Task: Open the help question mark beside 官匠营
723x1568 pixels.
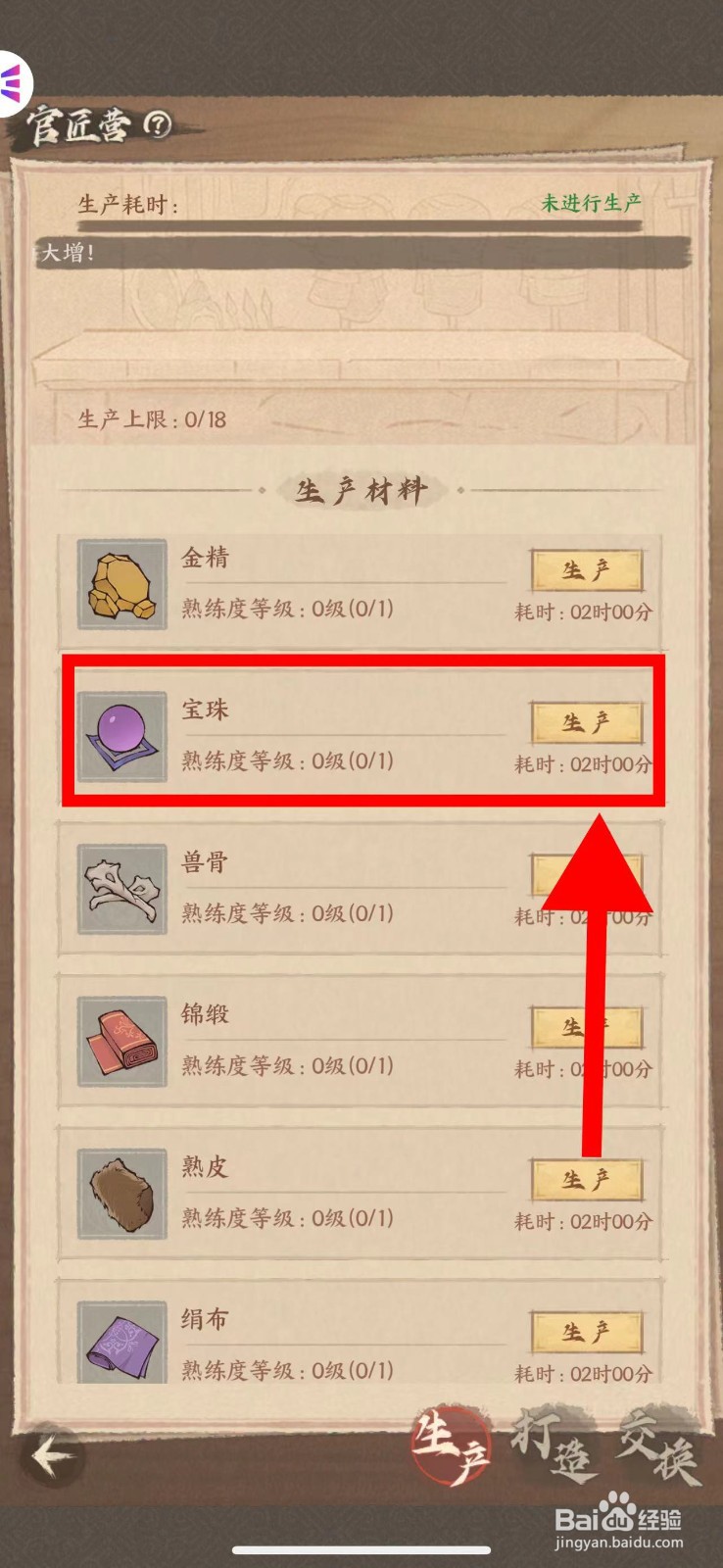Action: click(x=157, y=123)
